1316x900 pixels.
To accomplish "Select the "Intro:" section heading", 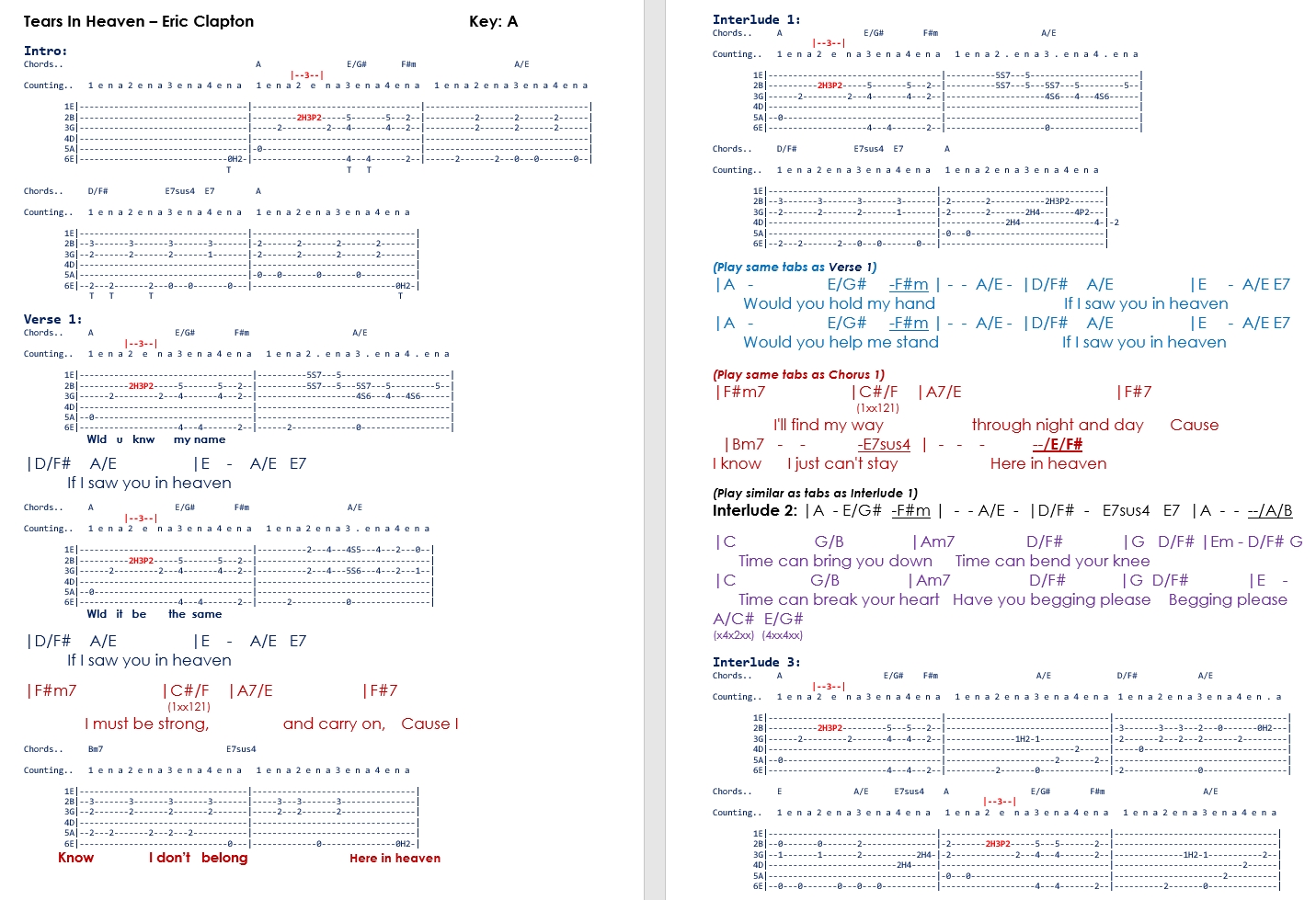I will [x=45, y=51].
